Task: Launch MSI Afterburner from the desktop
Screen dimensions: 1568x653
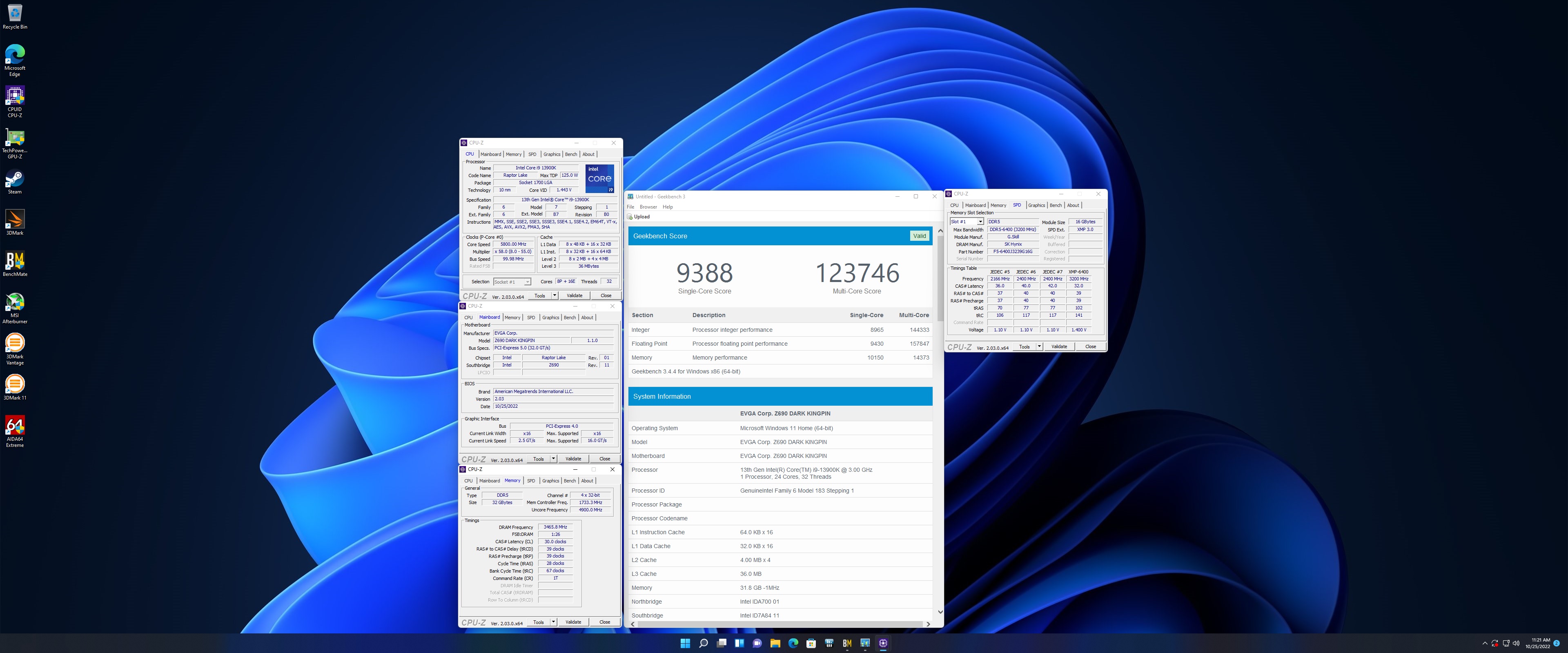Action: pos(15,308)
